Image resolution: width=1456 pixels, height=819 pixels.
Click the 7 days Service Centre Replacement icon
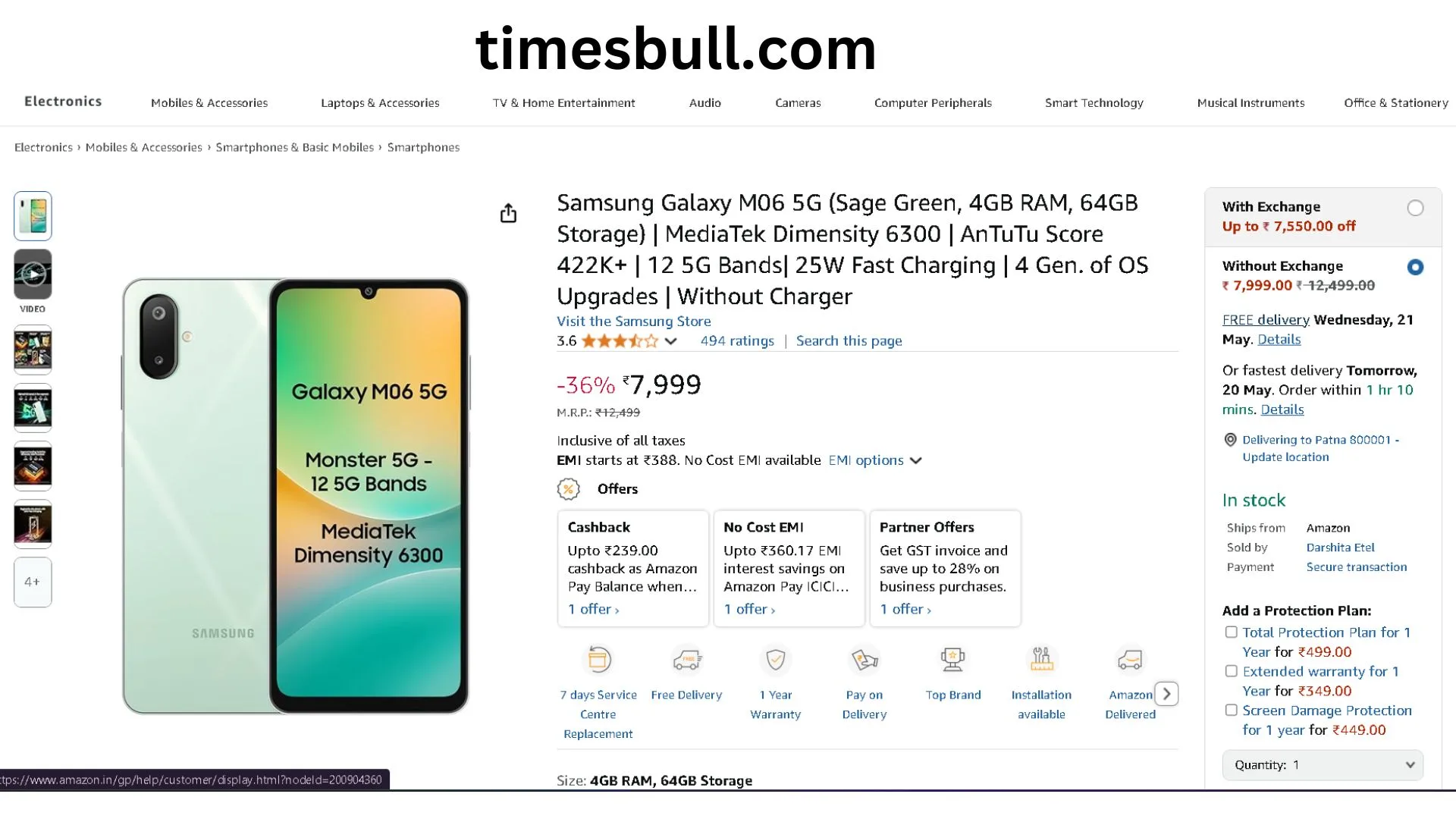click(x=598, y=660)
